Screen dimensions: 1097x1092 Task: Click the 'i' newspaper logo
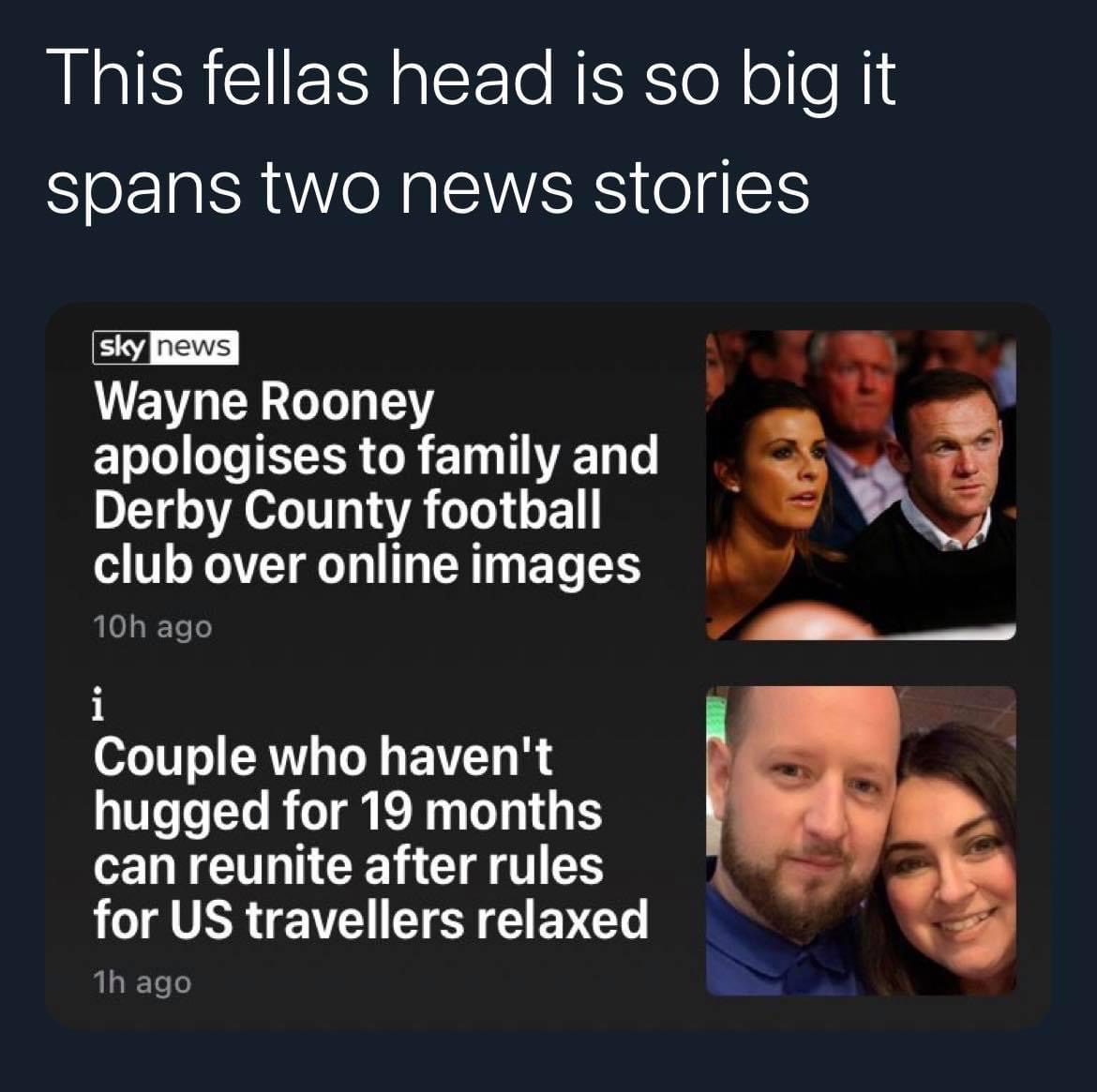[x=98, y=705]
